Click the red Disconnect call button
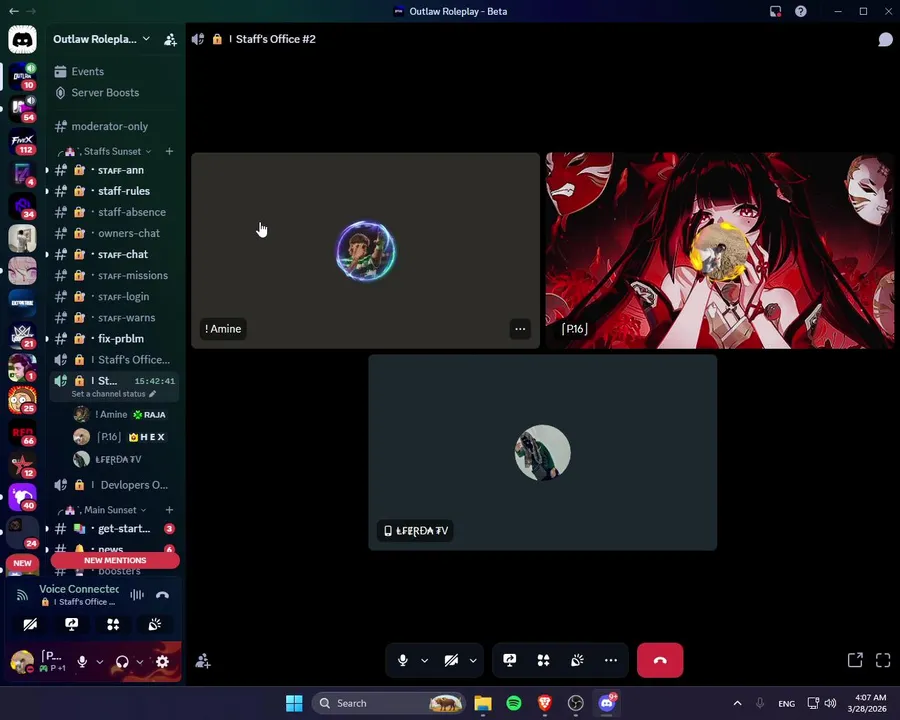This screenshot has width=900, height=720. point(660,660)
